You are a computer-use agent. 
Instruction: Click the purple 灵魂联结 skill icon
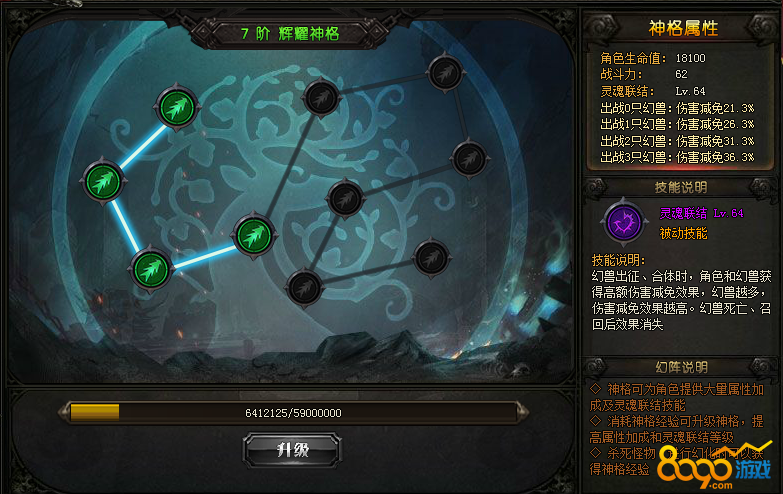point(624,222)
